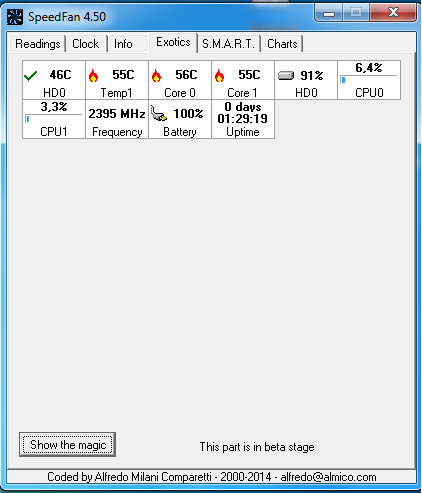Click the 2395 MHz frequency value
Screen dimensions: 422x493
117,114
